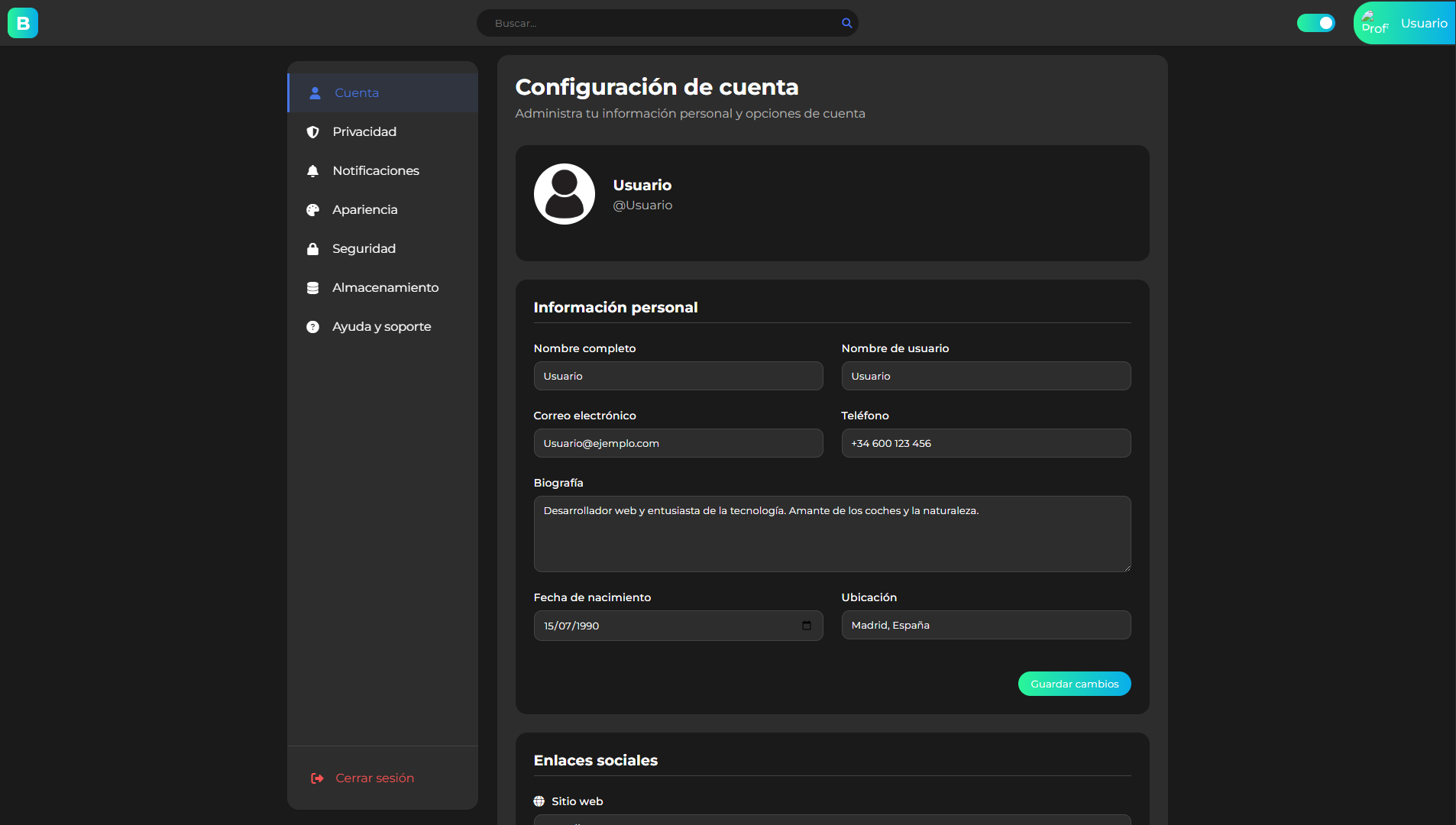This screenshot has width=1456, height=825.
Task: Open Notificaciones via the bell icon
Action: 314,170
